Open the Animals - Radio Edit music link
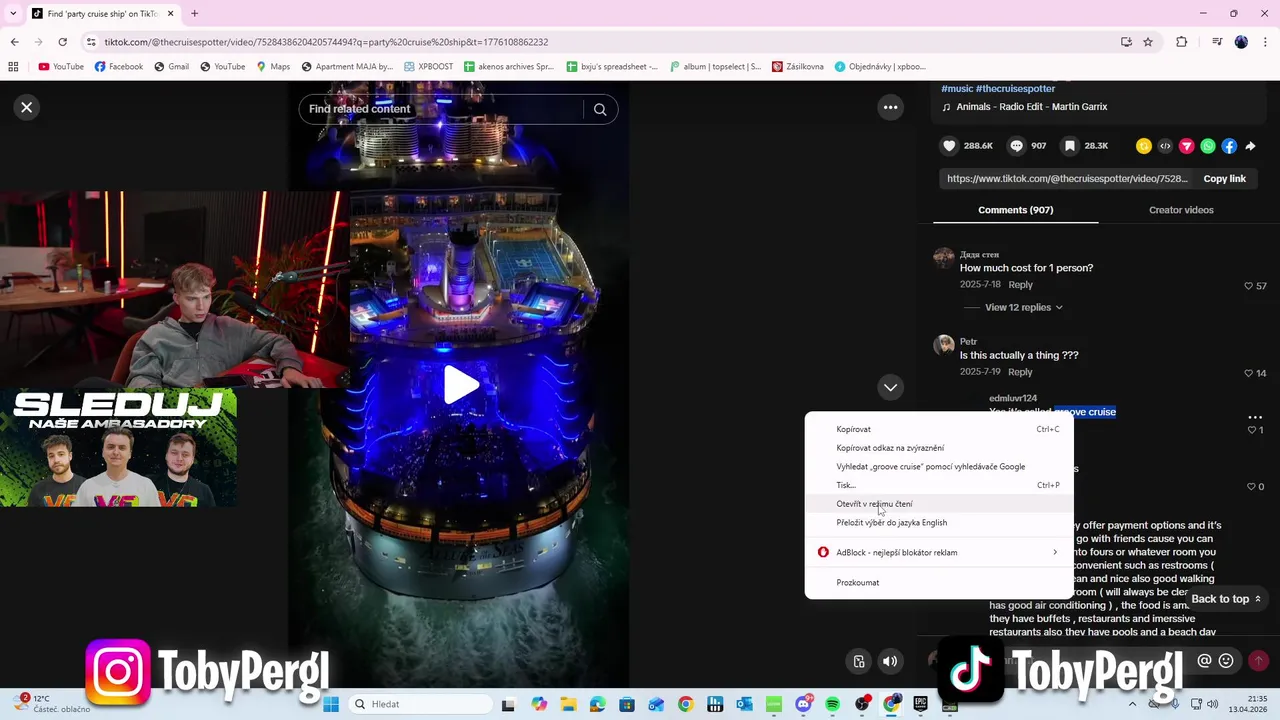The width and height of the screenshot is (1280, 720). click(1031, 107)
